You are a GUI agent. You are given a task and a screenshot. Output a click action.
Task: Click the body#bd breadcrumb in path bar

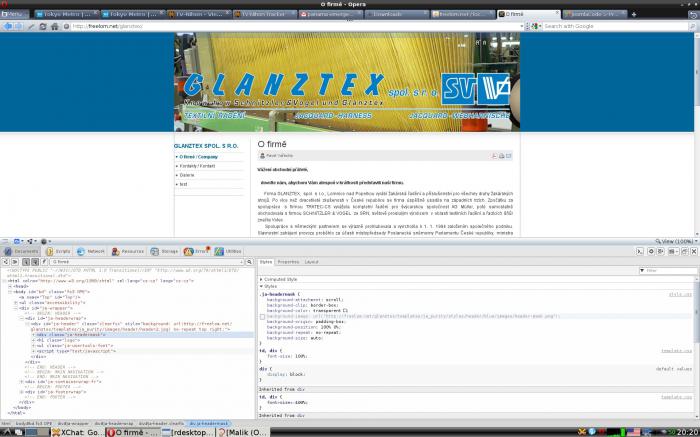(34, 423)
